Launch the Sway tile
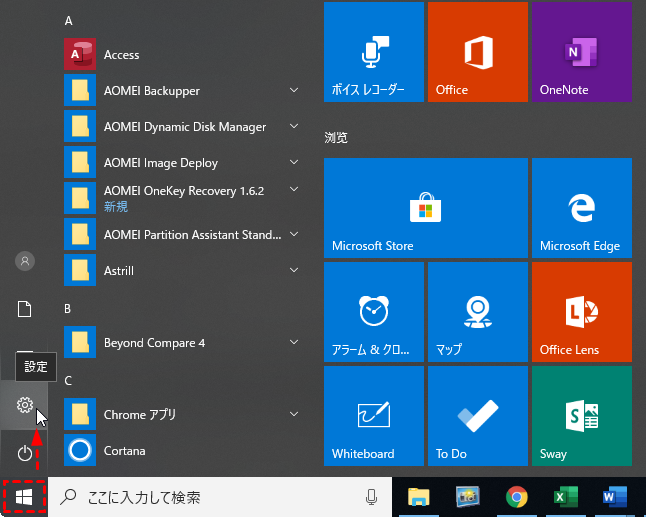This screenshot has height=517, width=646. coord(581,415)
